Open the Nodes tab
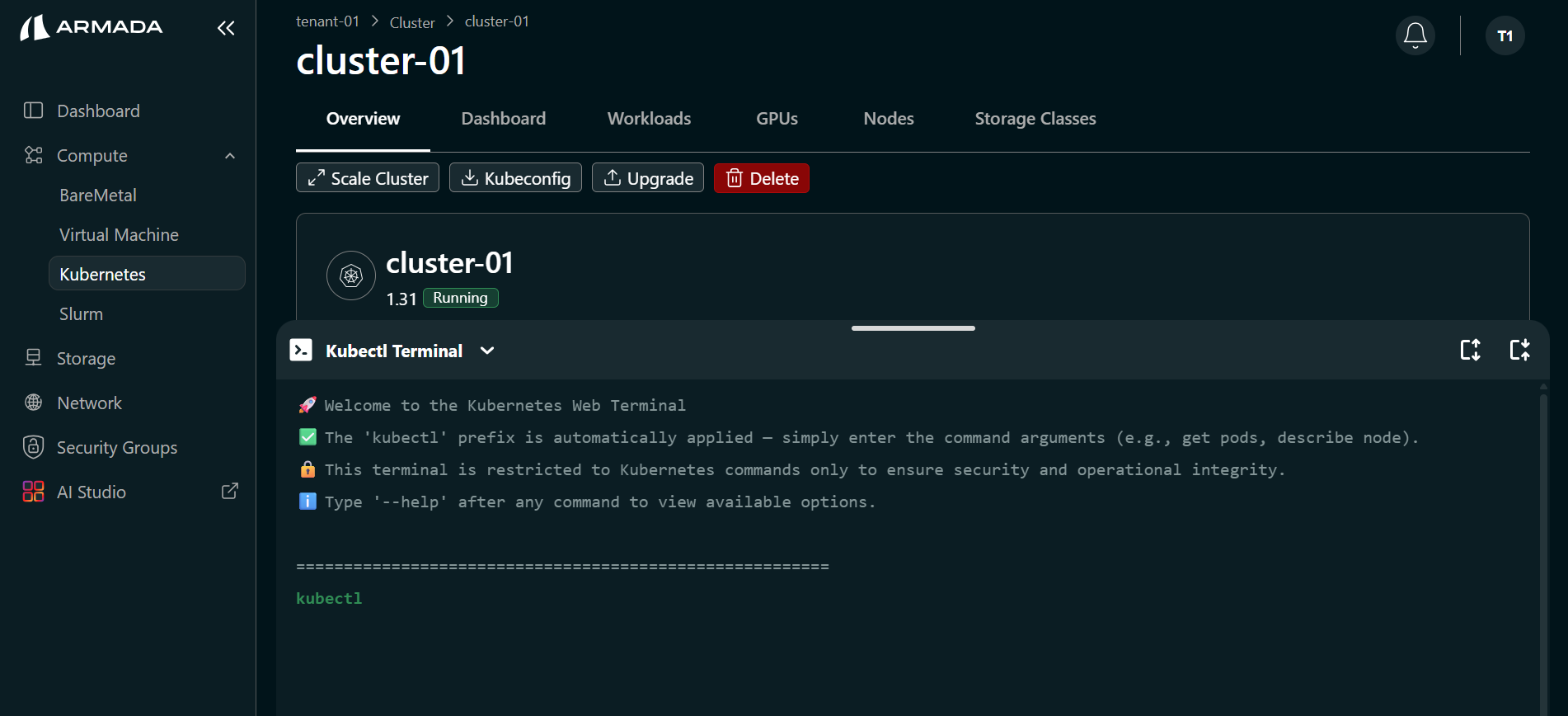1568x716 pixels. (889, 119)
